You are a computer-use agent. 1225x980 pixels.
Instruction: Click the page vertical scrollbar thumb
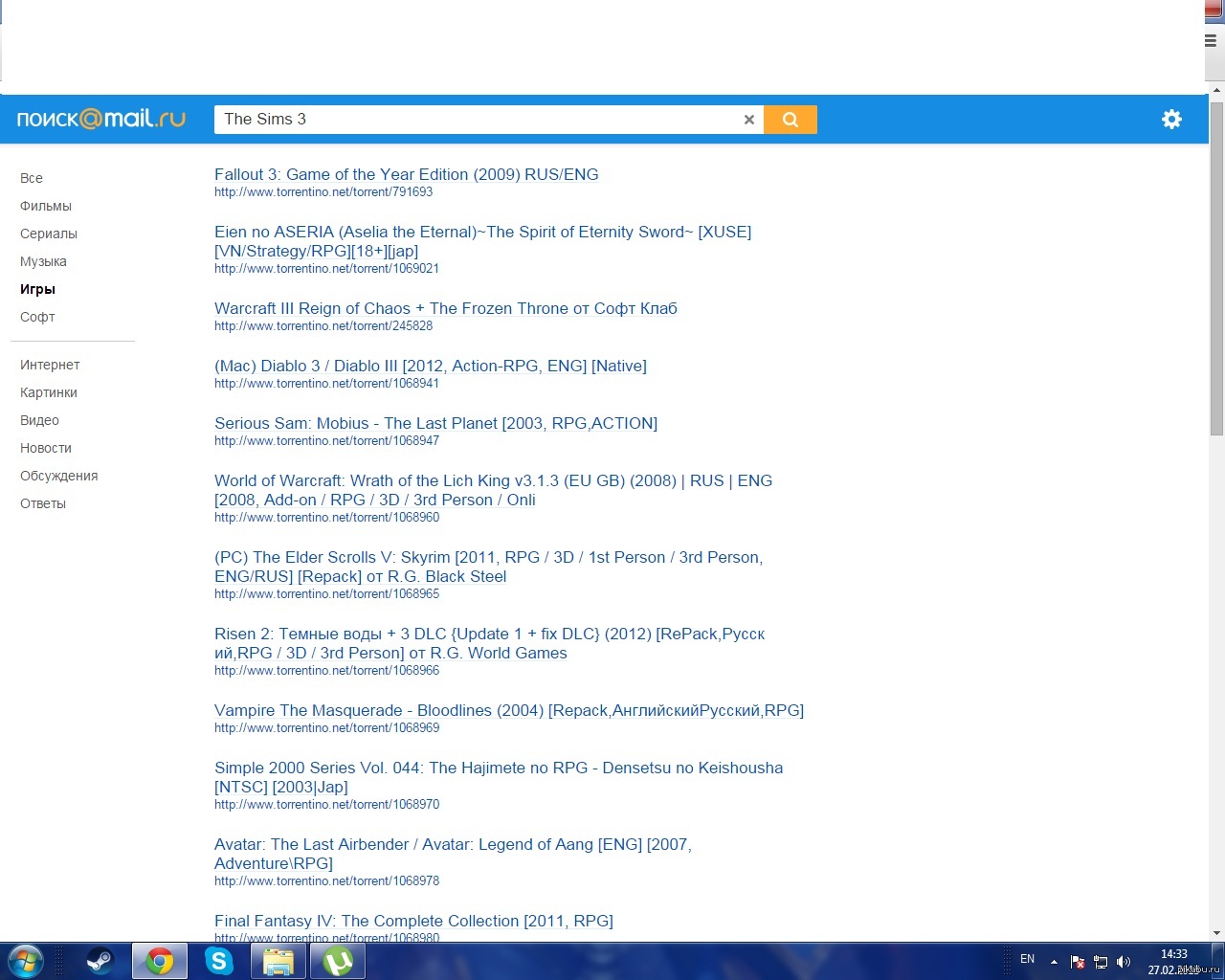(x=1216, y=268)
